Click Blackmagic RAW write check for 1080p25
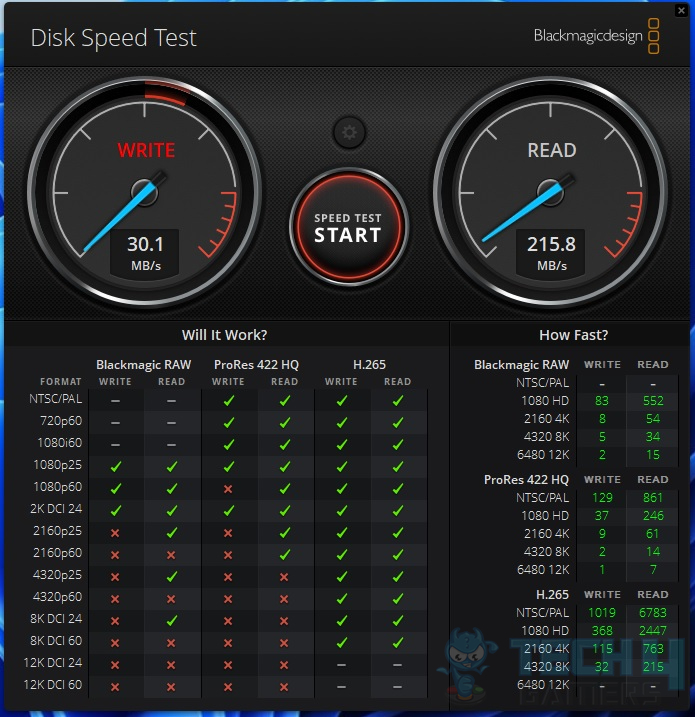Screen dimensions: 695x717 coord(116,466)
